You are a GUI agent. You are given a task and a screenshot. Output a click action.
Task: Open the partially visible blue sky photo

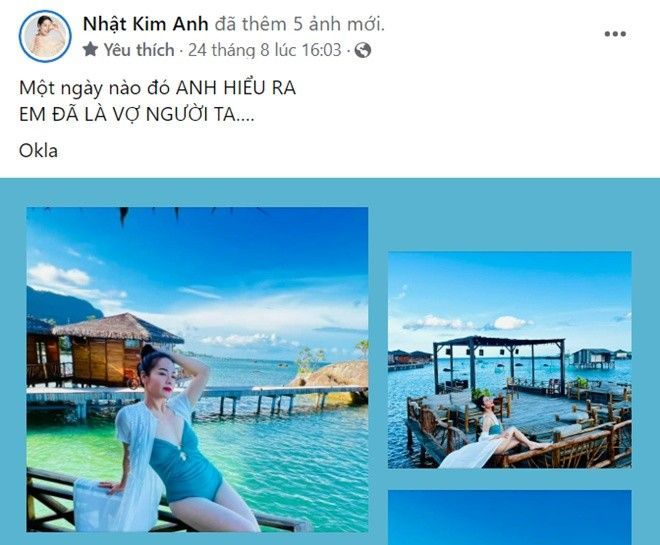pyautogui.click(x=510, y=517)
